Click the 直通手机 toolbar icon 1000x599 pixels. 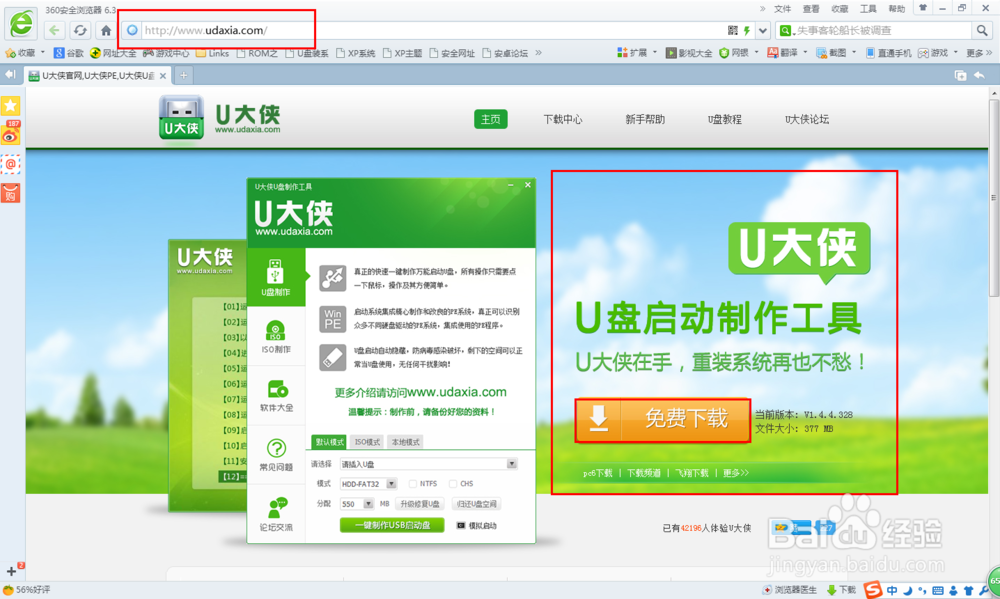point(888,53)
